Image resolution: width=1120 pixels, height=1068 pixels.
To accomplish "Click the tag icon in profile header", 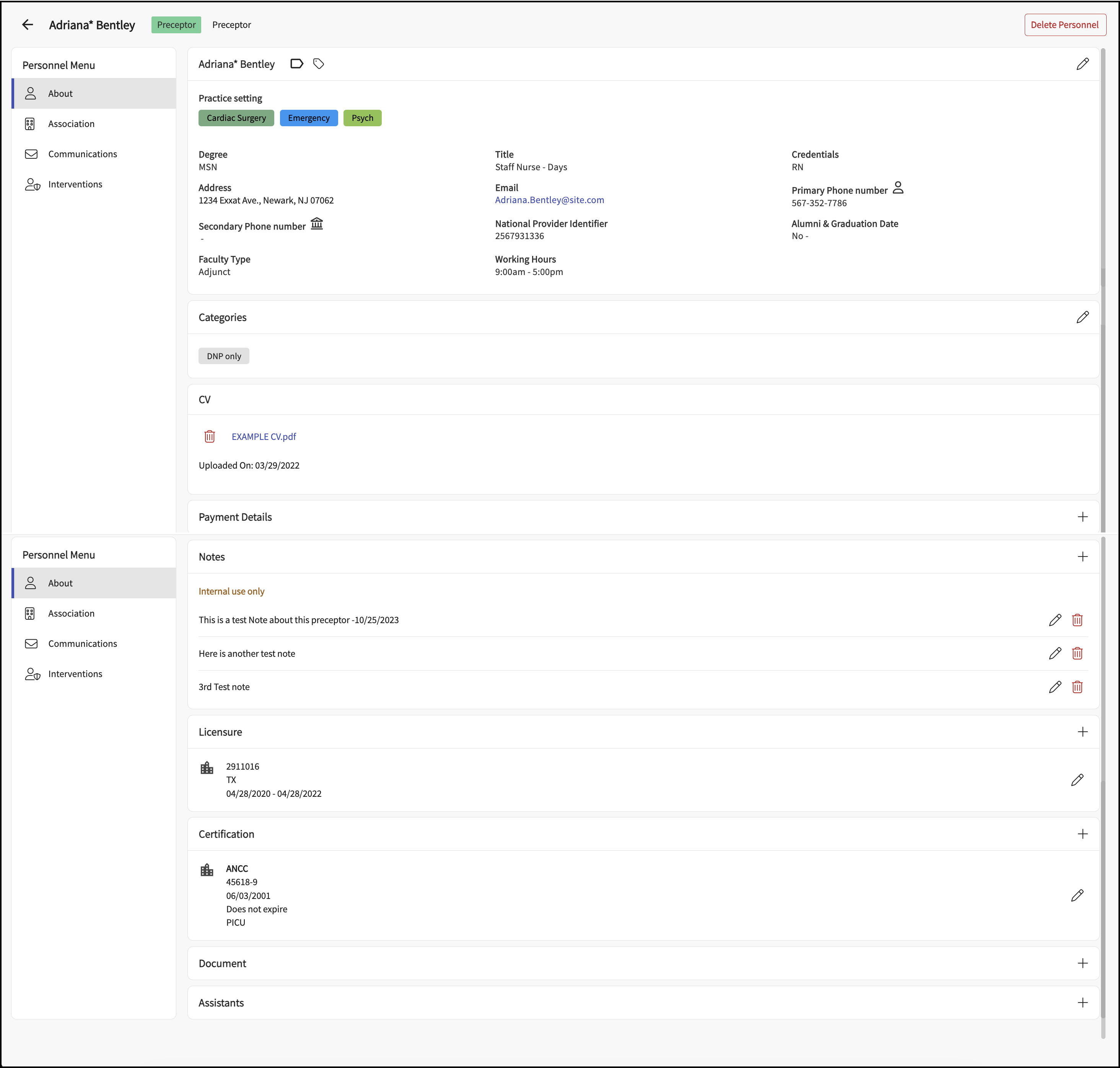I will pos(319,64).
